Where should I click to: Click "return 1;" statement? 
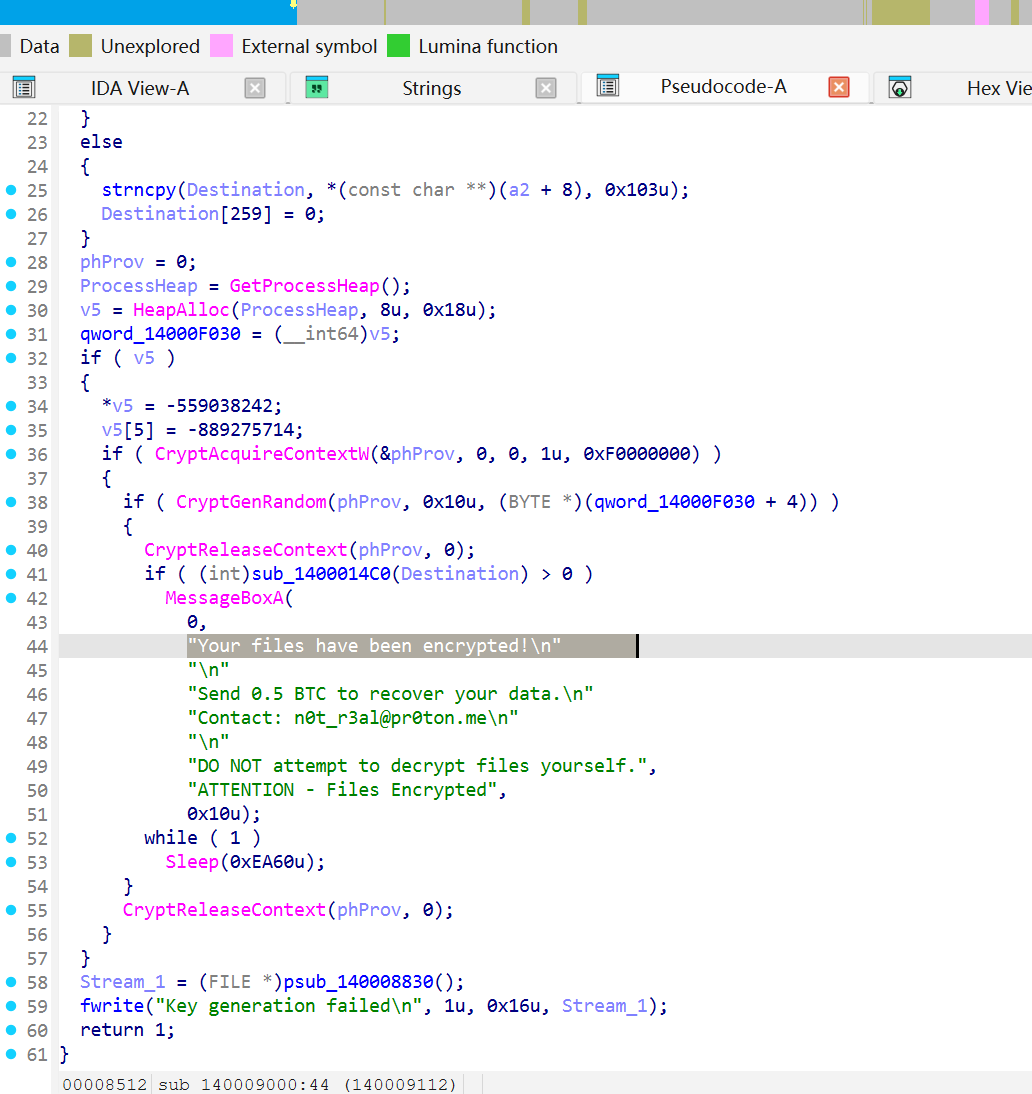click(128, 1030)
